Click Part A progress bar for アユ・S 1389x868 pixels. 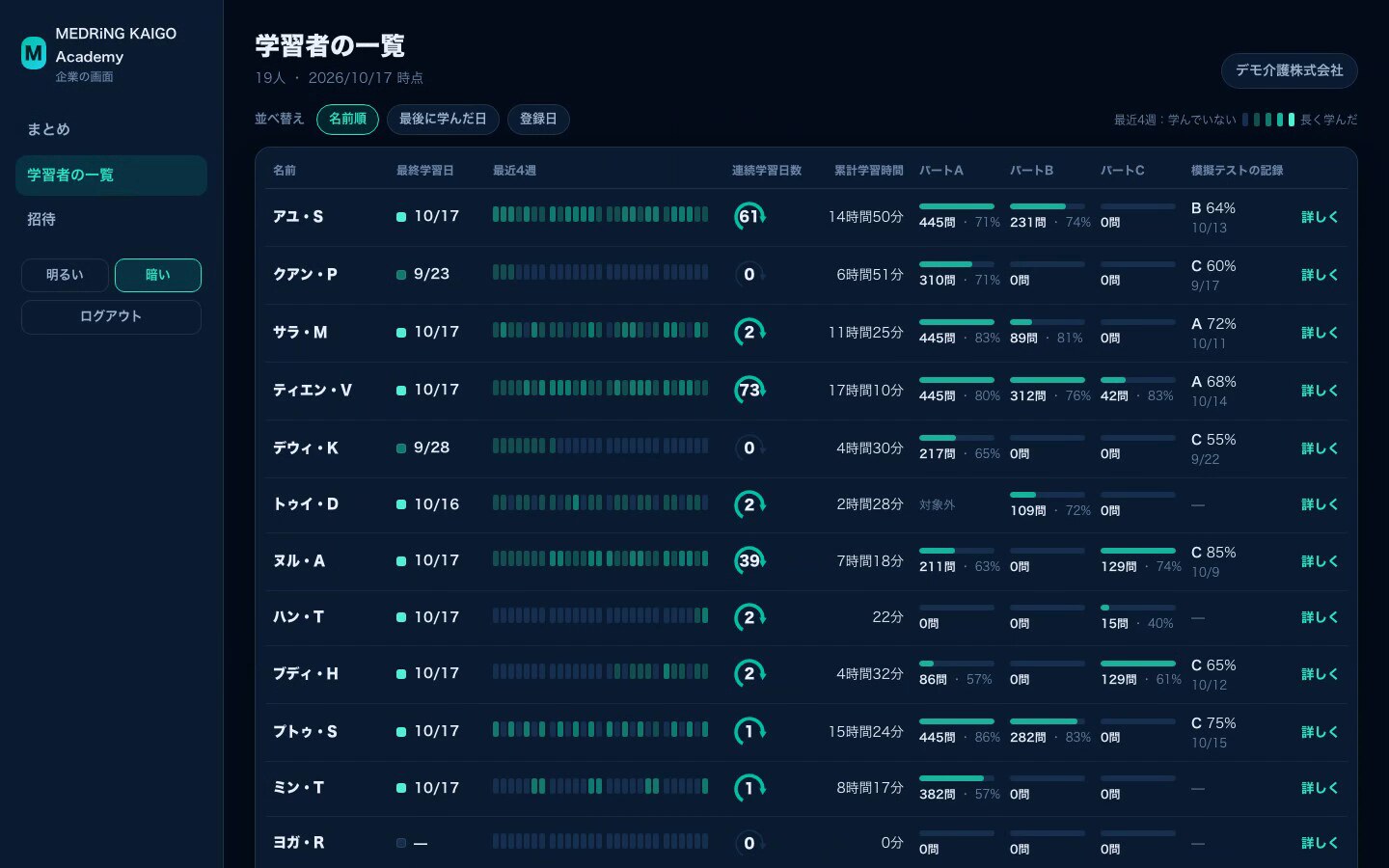[x=957, y=206]
